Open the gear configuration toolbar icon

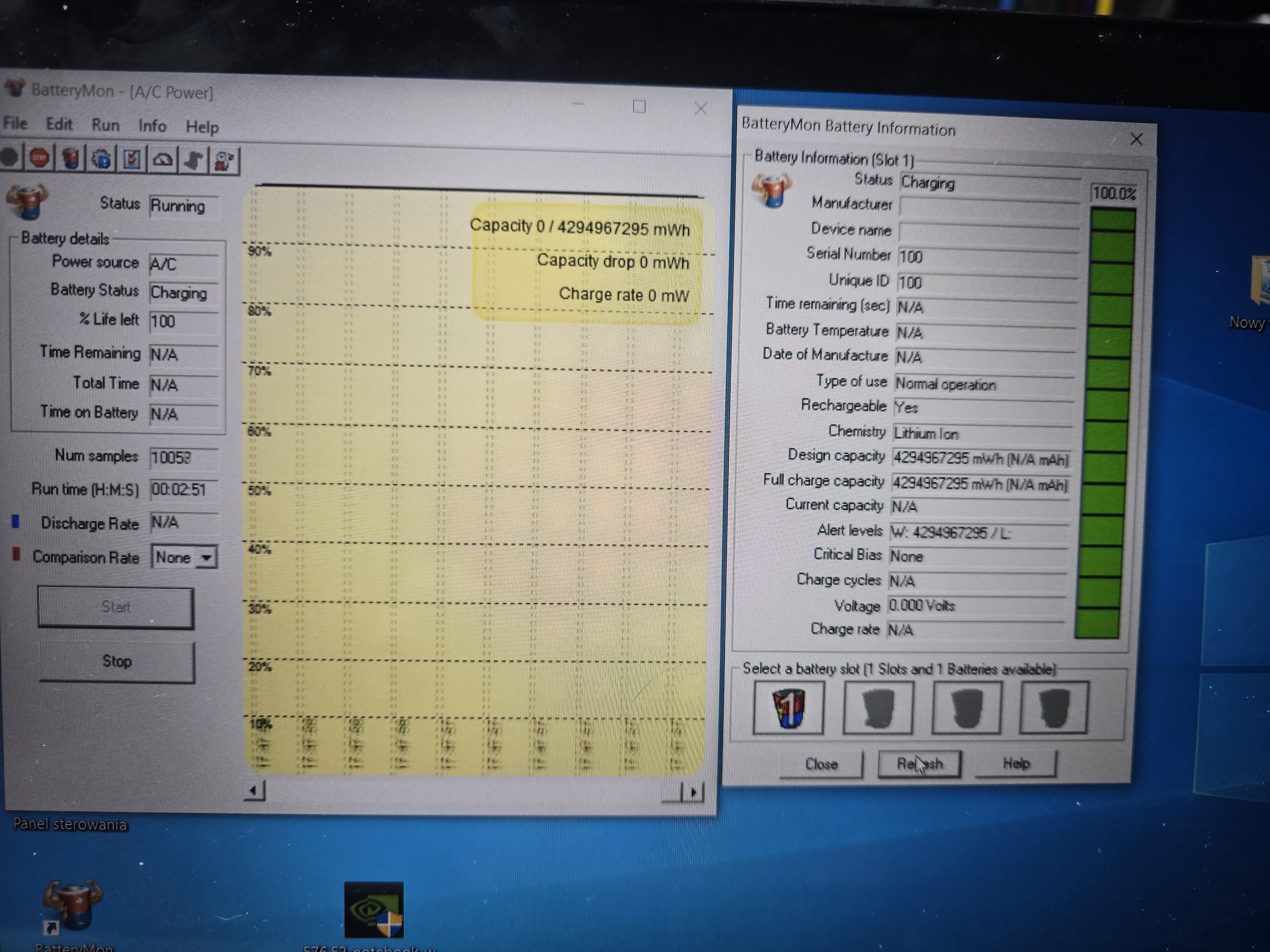(x=101, y=160)
